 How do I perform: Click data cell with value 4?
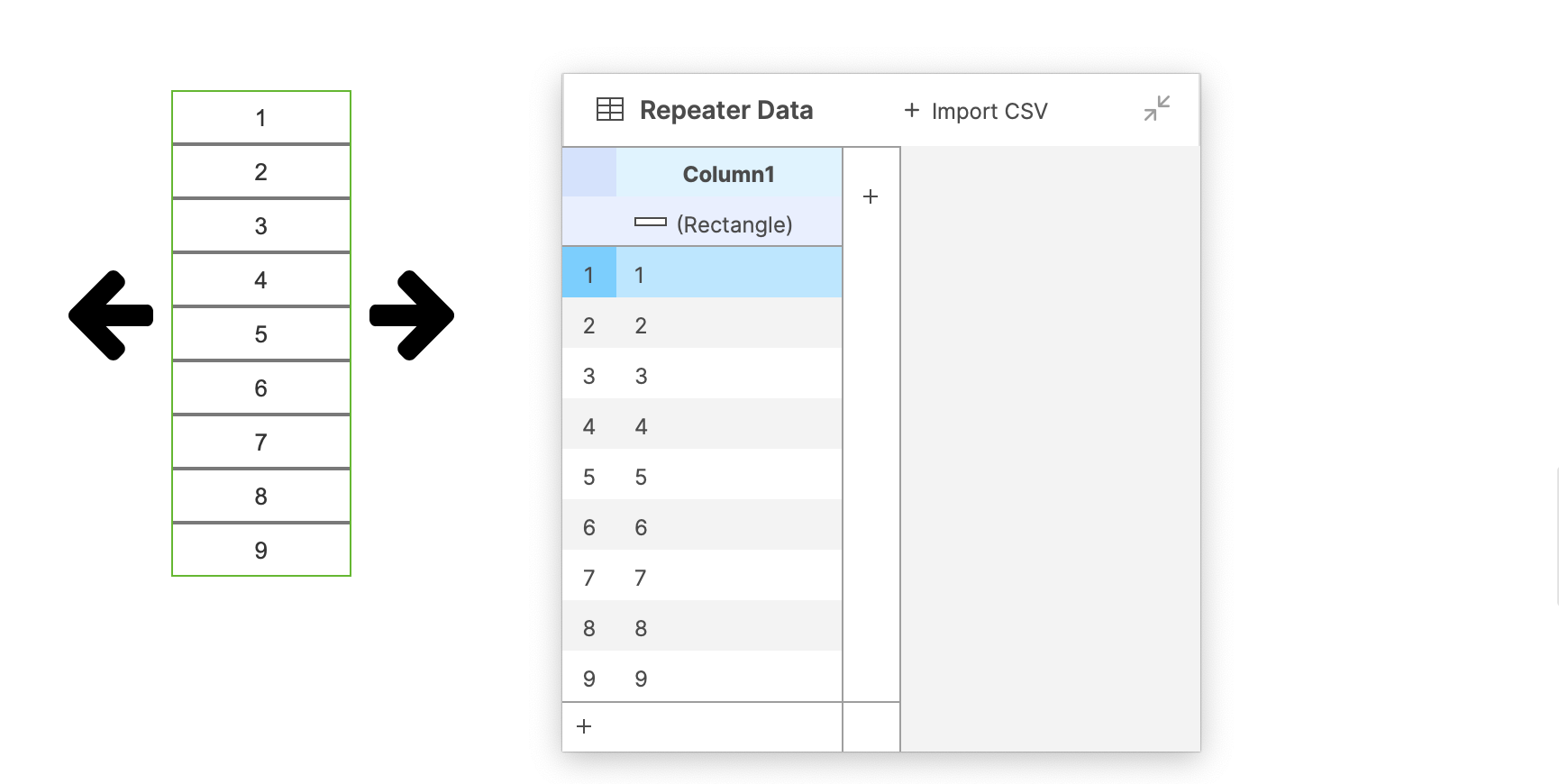coord(728,426)
